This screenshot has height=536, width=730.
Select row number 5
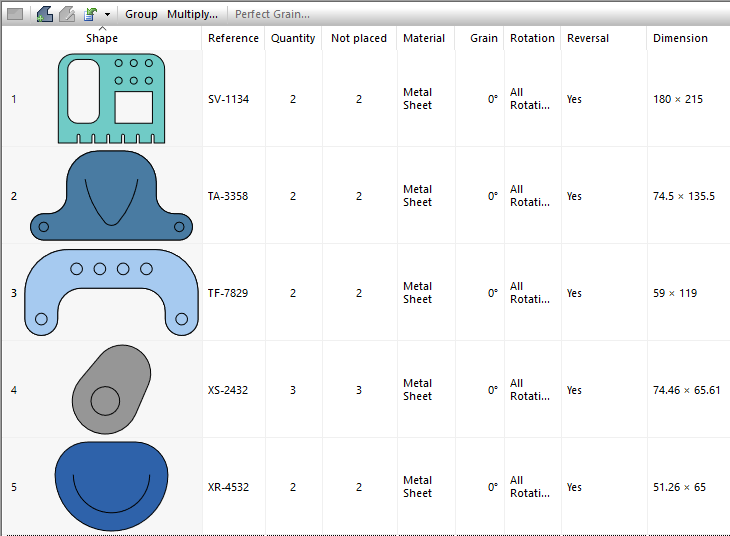coord(14,487)
